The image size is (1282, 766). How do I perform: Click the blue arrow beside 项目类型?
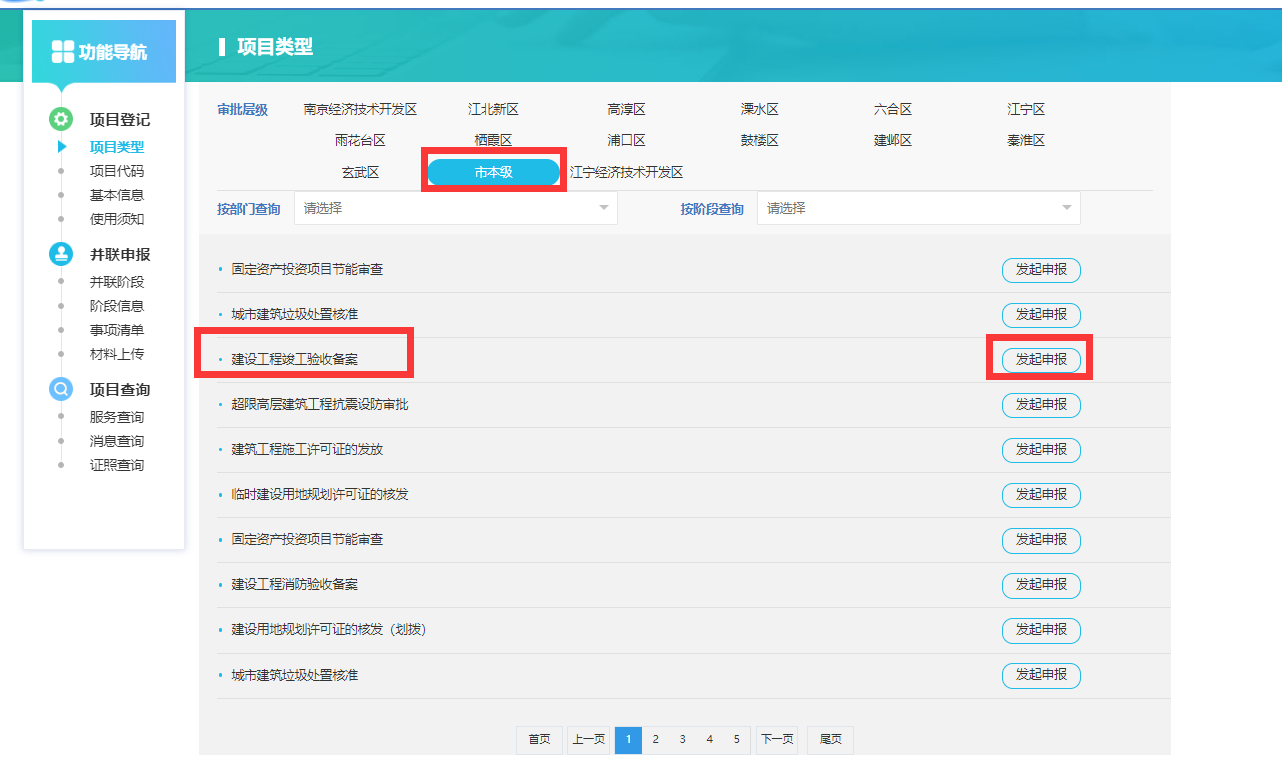tap(62, 147)
